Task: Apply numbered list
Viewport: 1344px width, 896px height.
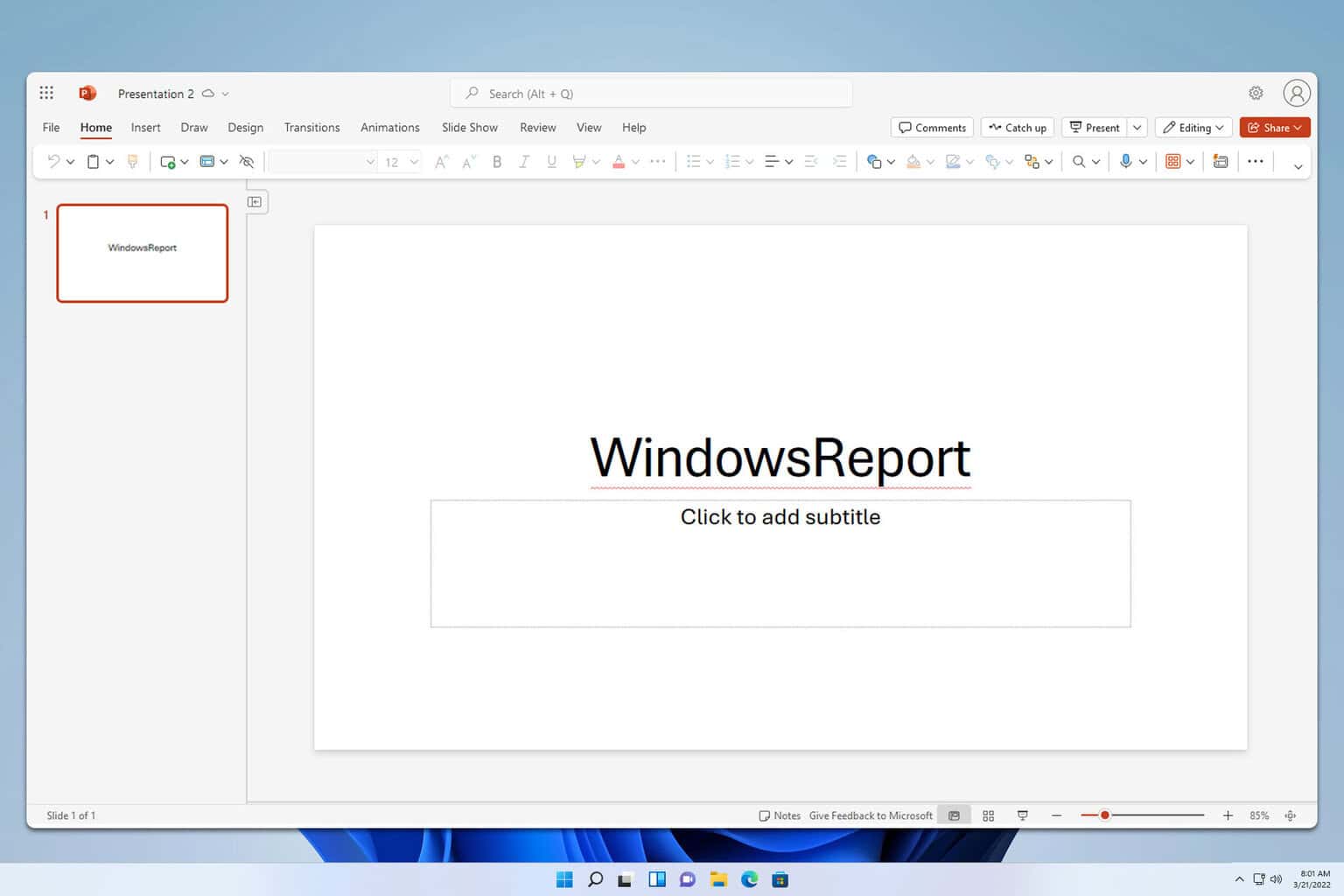Action: coord(733,161)
